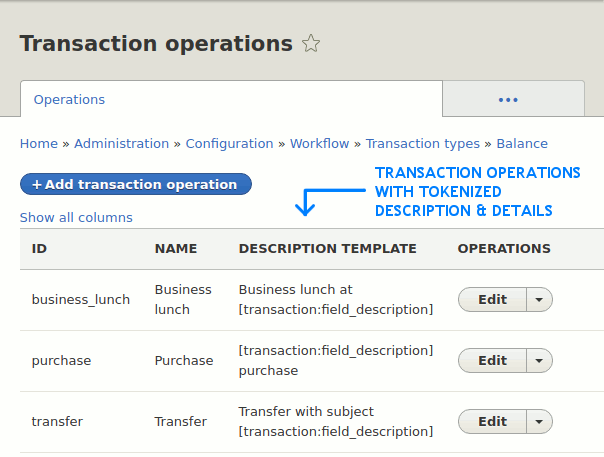Open Transaction types breadcrumb link
The height and width of the screenshot is (457, 604).
pyautogui.click(x=423, y=143)
